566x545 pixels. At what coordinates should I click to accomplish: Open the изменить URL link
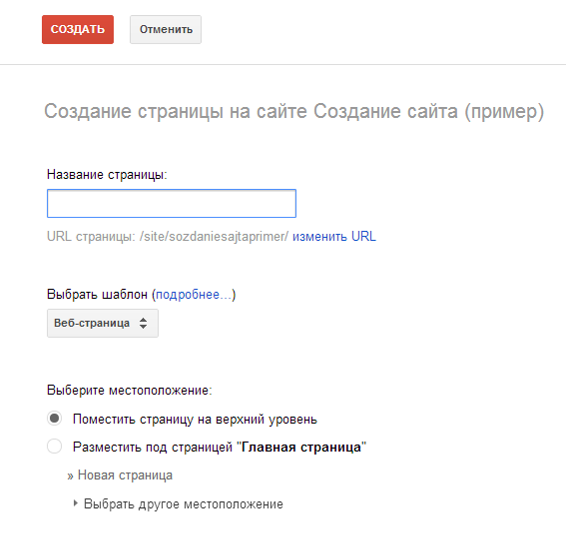334,236
